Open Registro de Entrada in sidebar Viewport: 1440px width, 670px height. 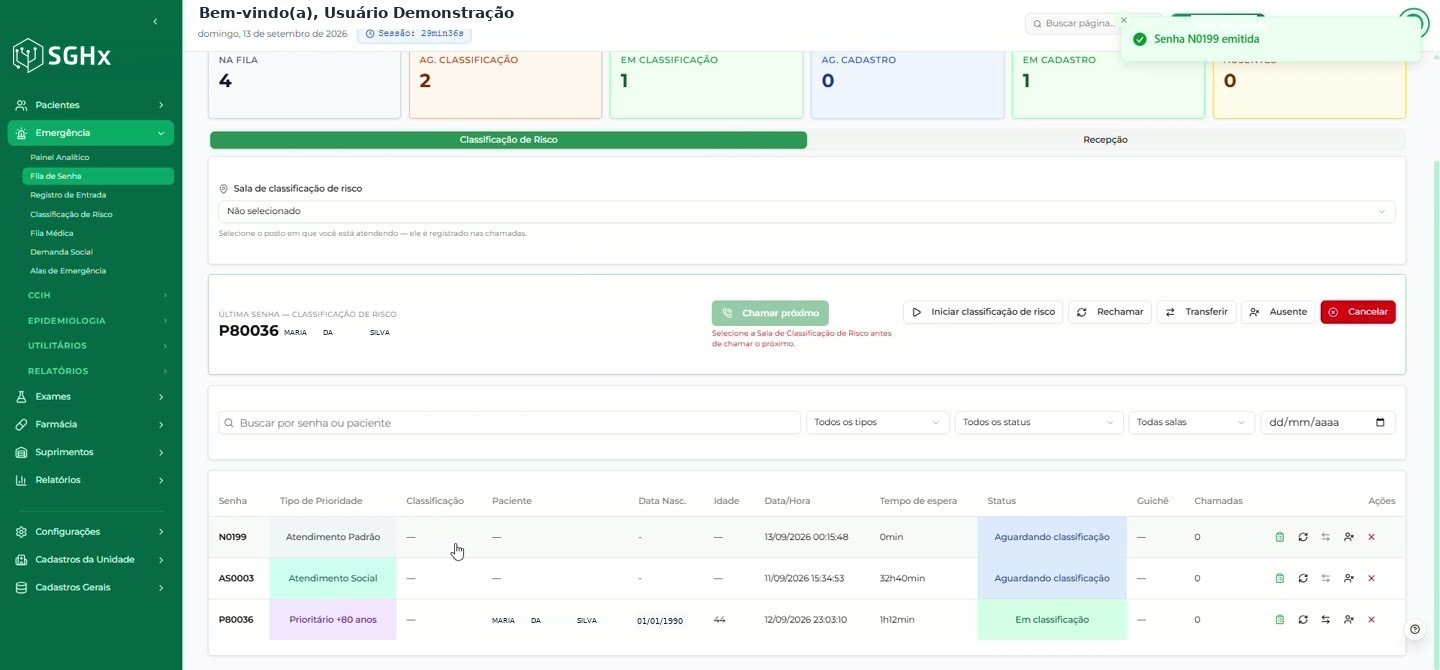[x=98, y=195]
